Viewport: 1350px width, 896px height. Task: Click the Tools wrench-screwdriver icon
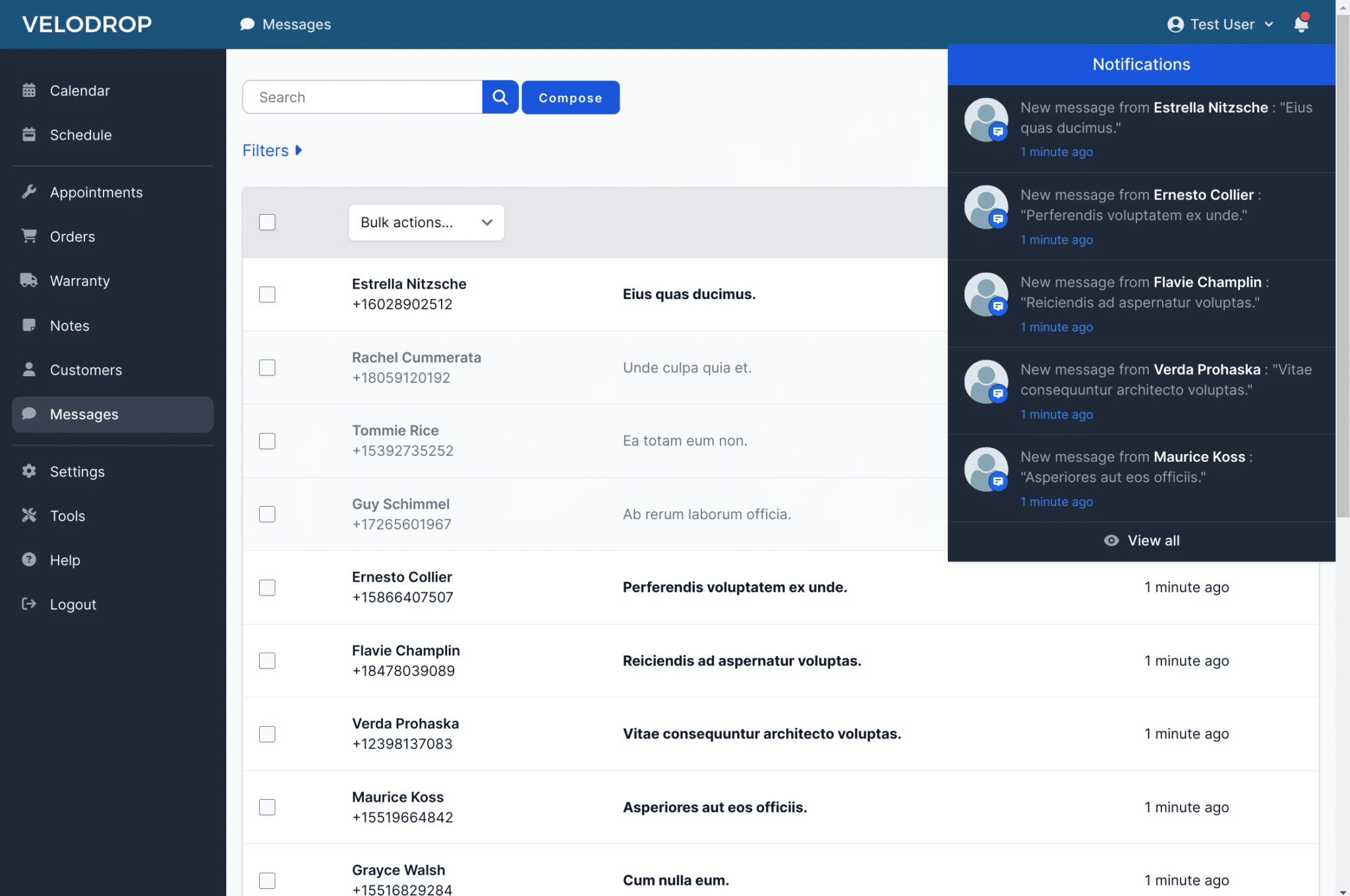[x=29, y=516]
